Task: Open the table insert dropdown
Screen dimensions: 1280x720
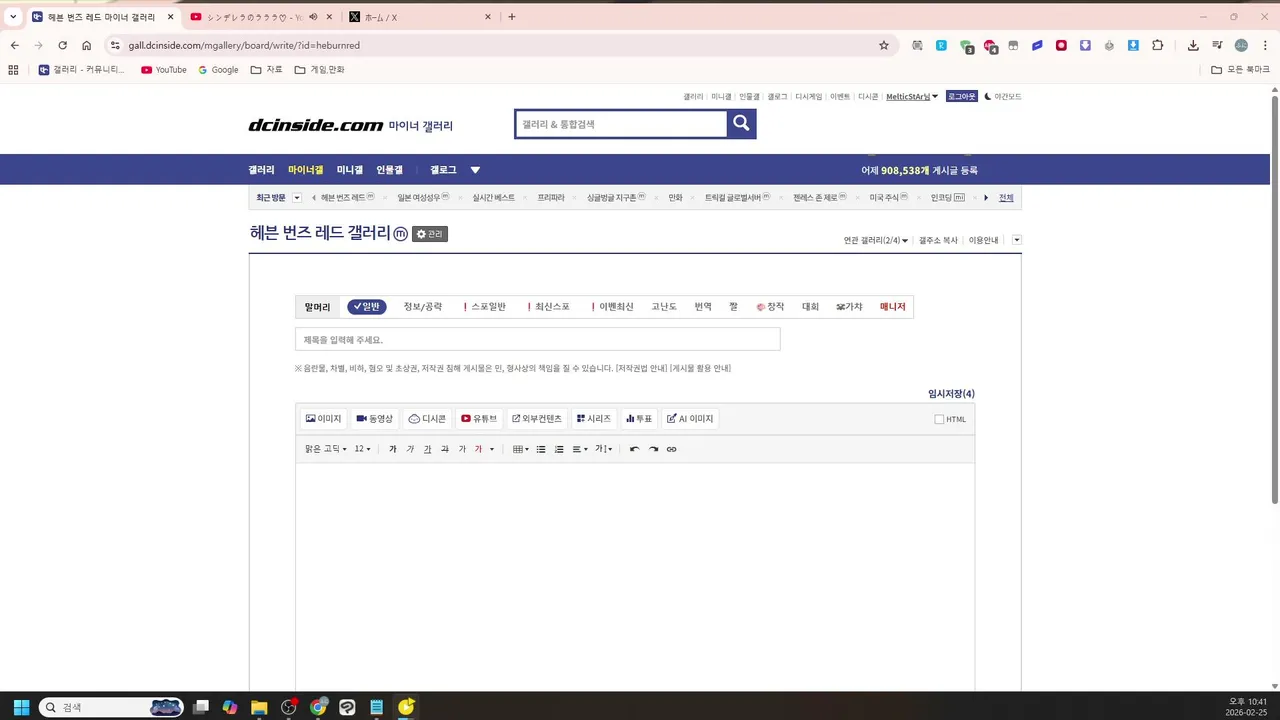Action: point(521,449)
